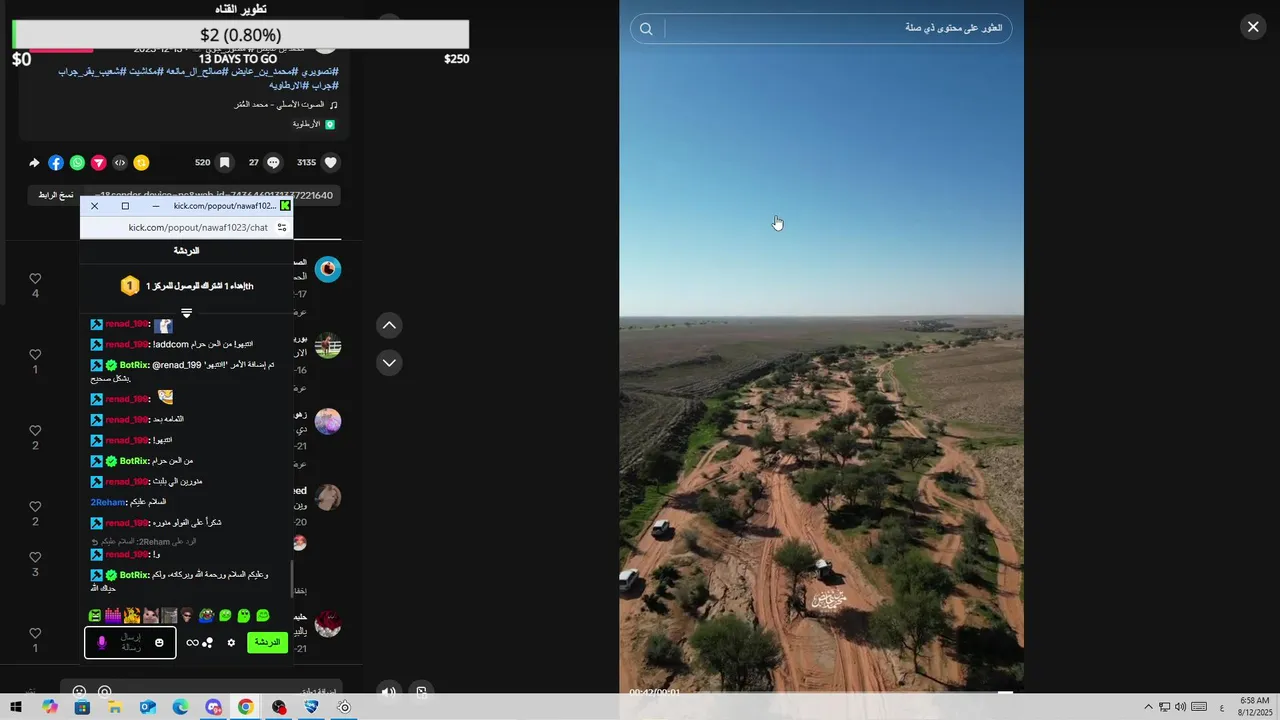
Task: Collapse the Kick chat leaderboard expander
Action: [186, 313]
